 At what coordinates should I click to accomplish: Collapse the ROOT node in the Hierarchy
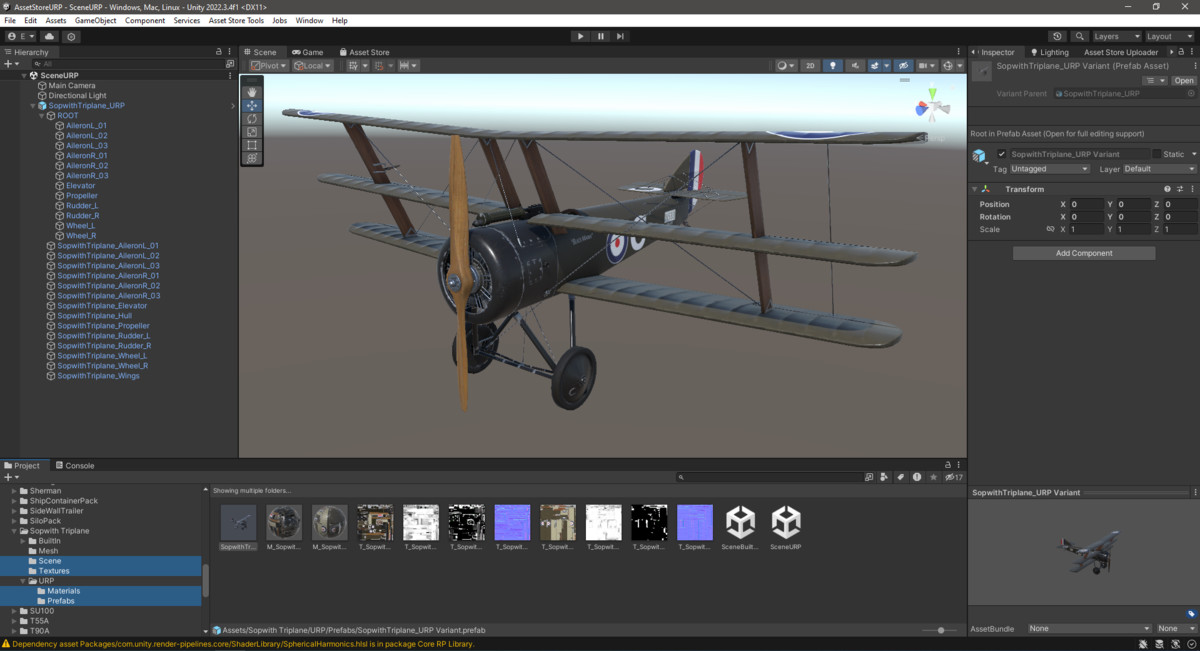coord(40,115)
